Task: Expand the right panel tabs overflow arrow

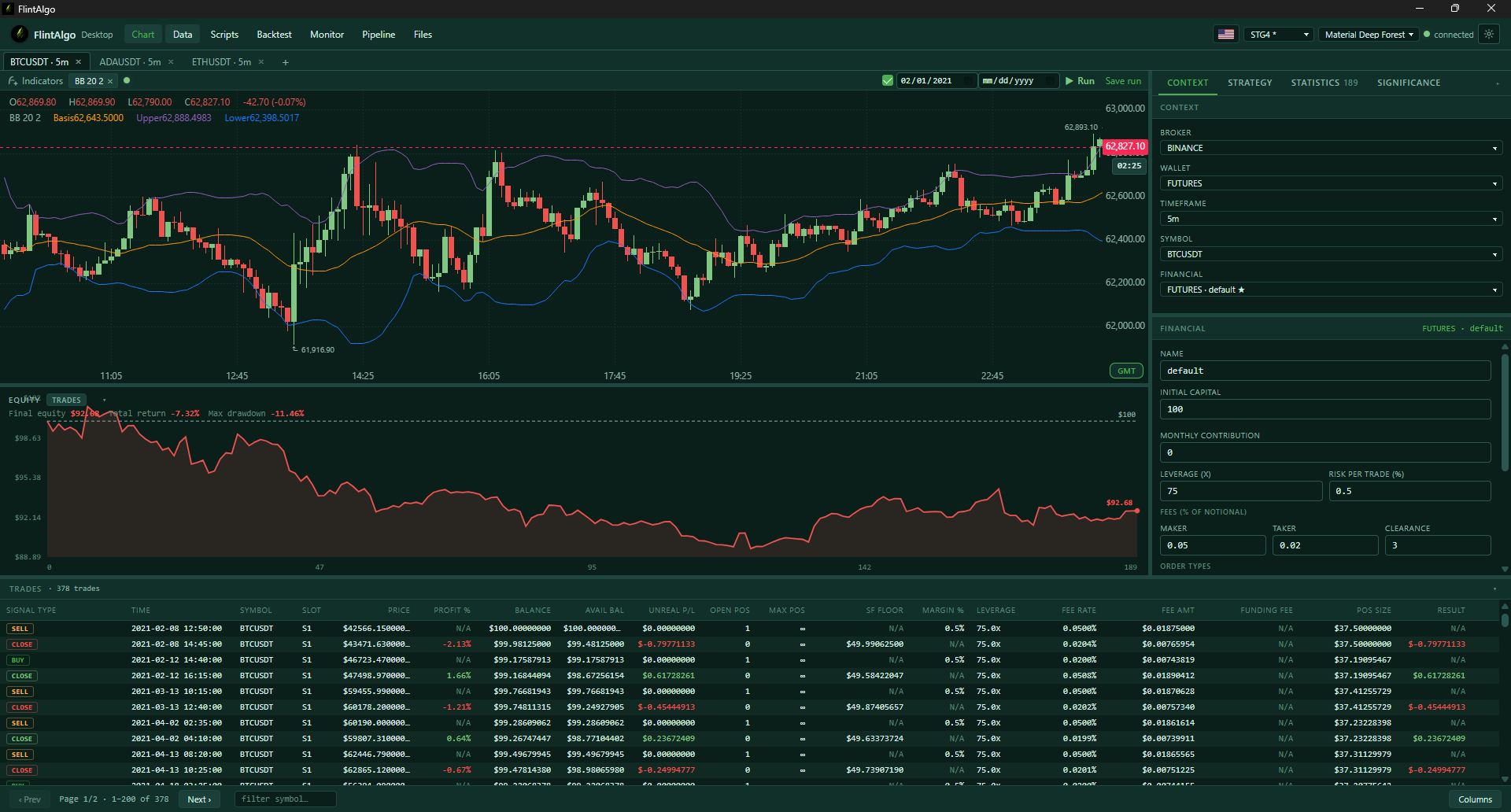Action: (1498, 83)
